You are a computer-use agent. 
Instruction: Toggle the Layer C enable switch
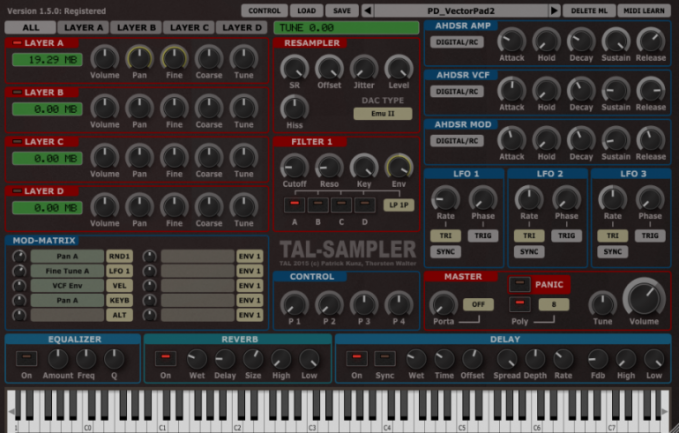pyautogui.click(x=16, y=142)
